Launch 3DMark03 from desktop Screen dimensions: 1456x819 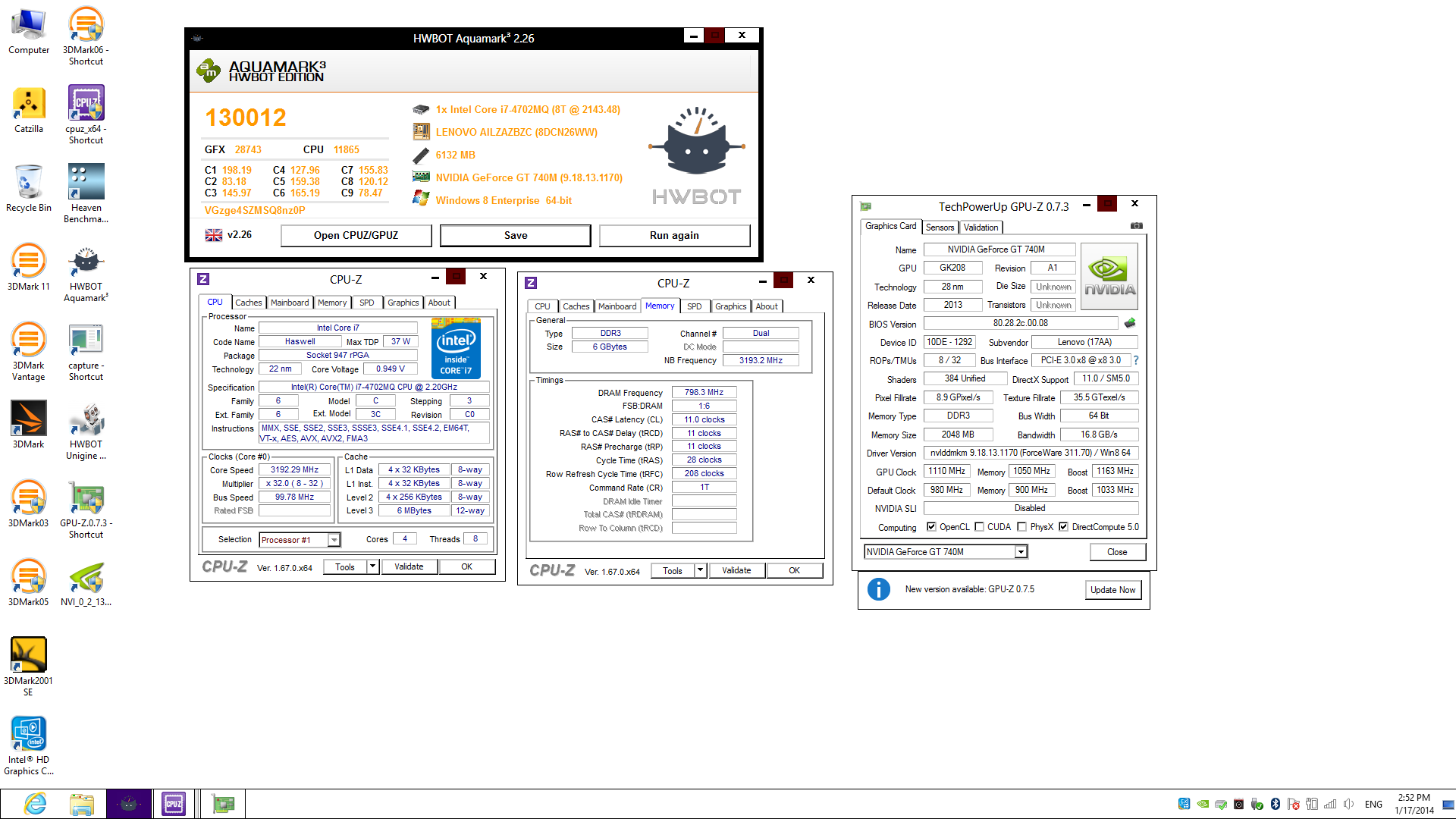tap(29, 504)
